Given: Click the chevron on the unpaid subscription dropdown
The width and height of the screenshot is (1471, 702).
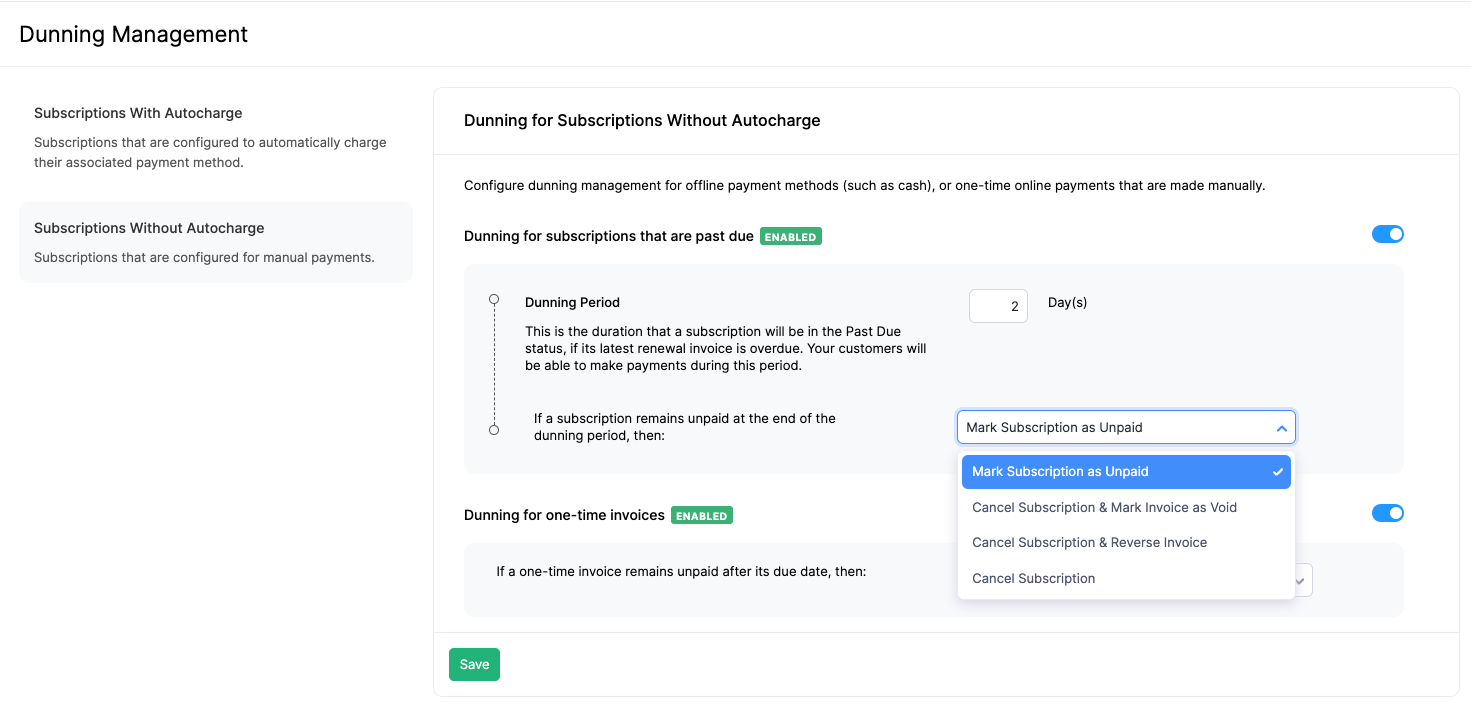Looking at the screenshot, I should click(x=1281, y=427).
